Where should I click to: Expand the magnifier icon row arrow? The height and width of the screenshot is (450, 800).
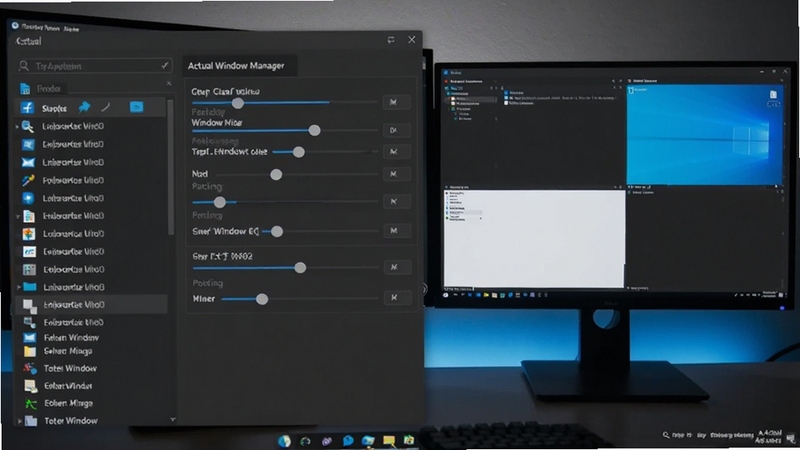pyautogui.click(x=17, y=127)
